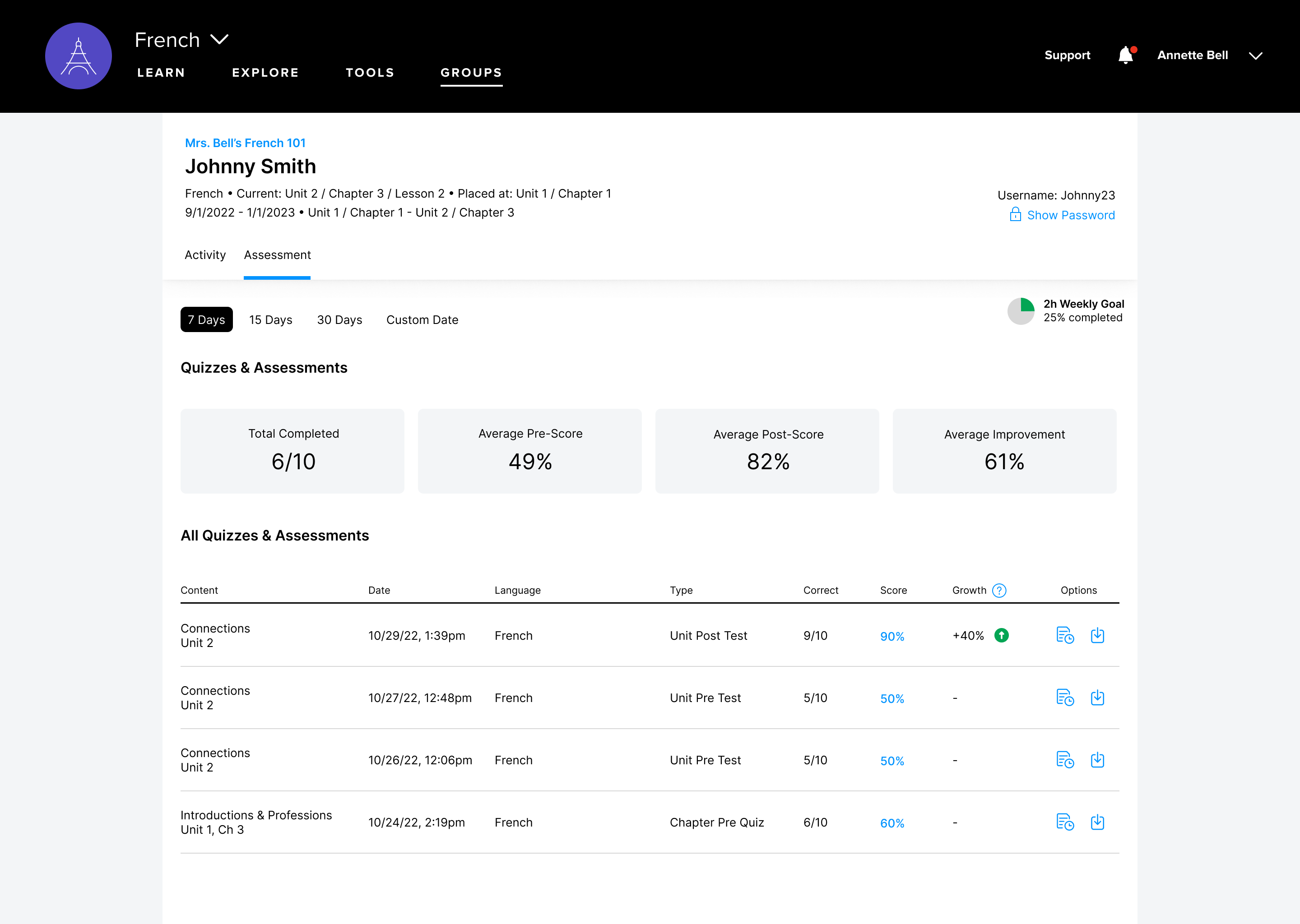Viewport: 1300px width, 924px height.
Task: Click the 2h Weekly Goal progress circle
Action: [x=1021, y=311]
